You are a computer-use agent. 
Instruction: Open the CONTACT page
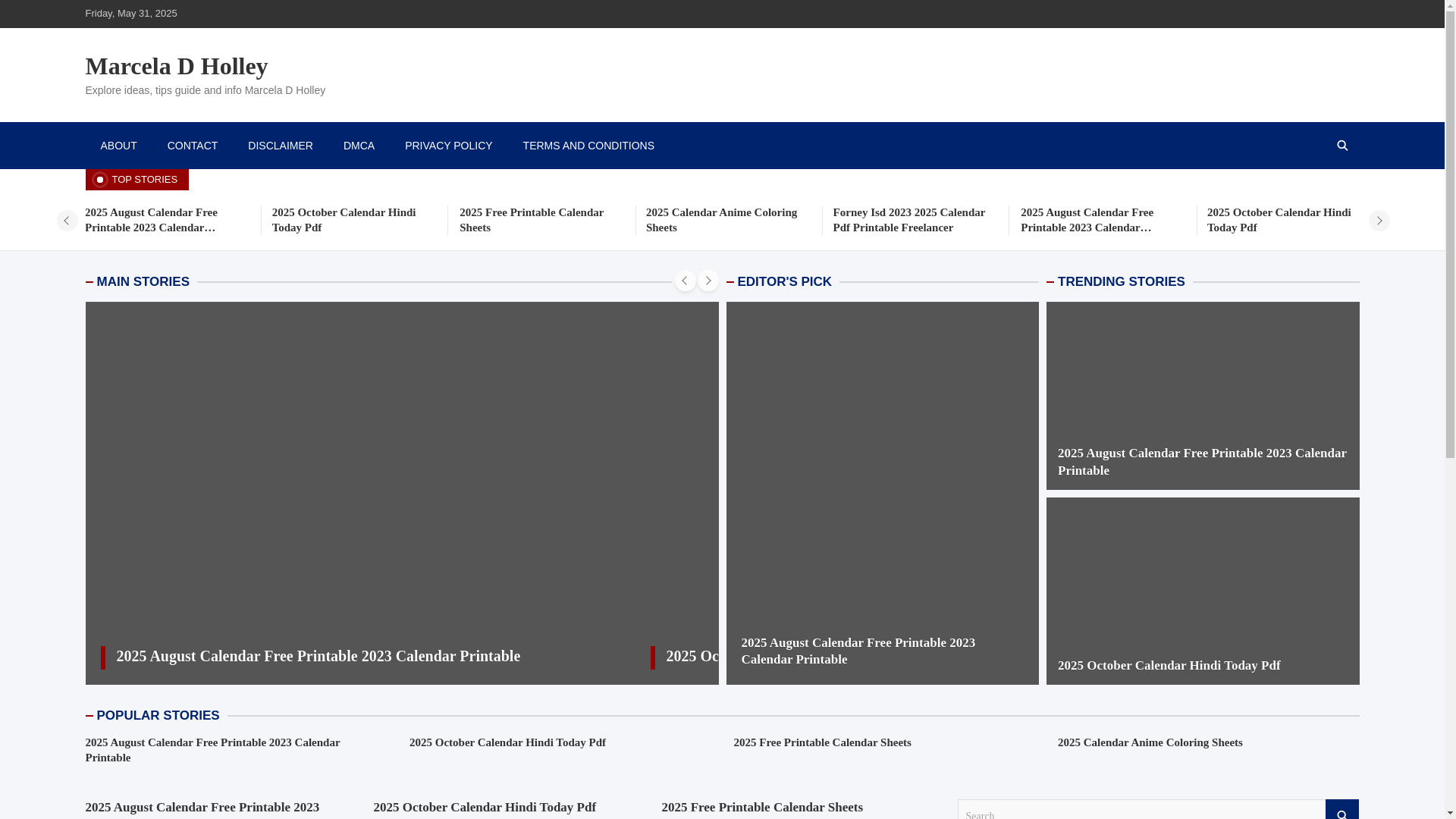pyautogui.click(x=192, y=146)
